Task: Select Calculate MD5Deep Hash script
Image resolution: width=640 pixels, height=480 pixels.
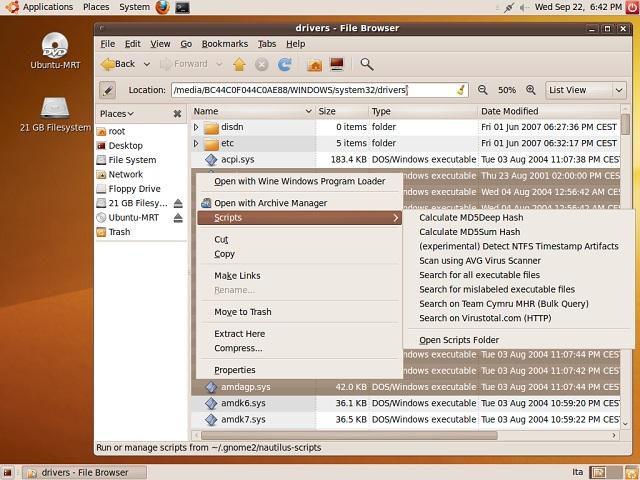Action: coord(470,217)
